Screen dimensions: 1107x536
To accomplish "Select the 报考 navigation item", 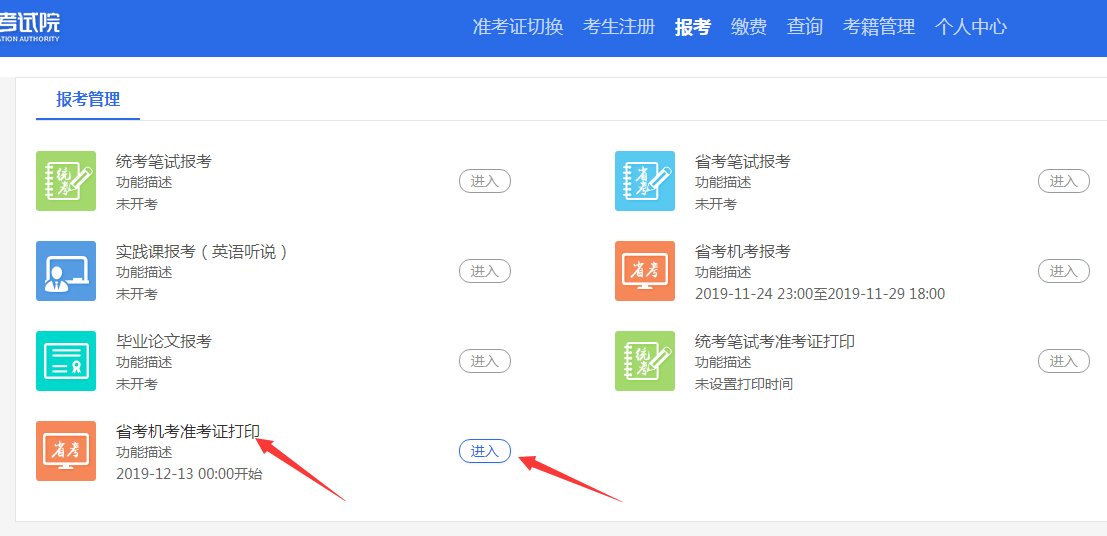I will 692,27.
